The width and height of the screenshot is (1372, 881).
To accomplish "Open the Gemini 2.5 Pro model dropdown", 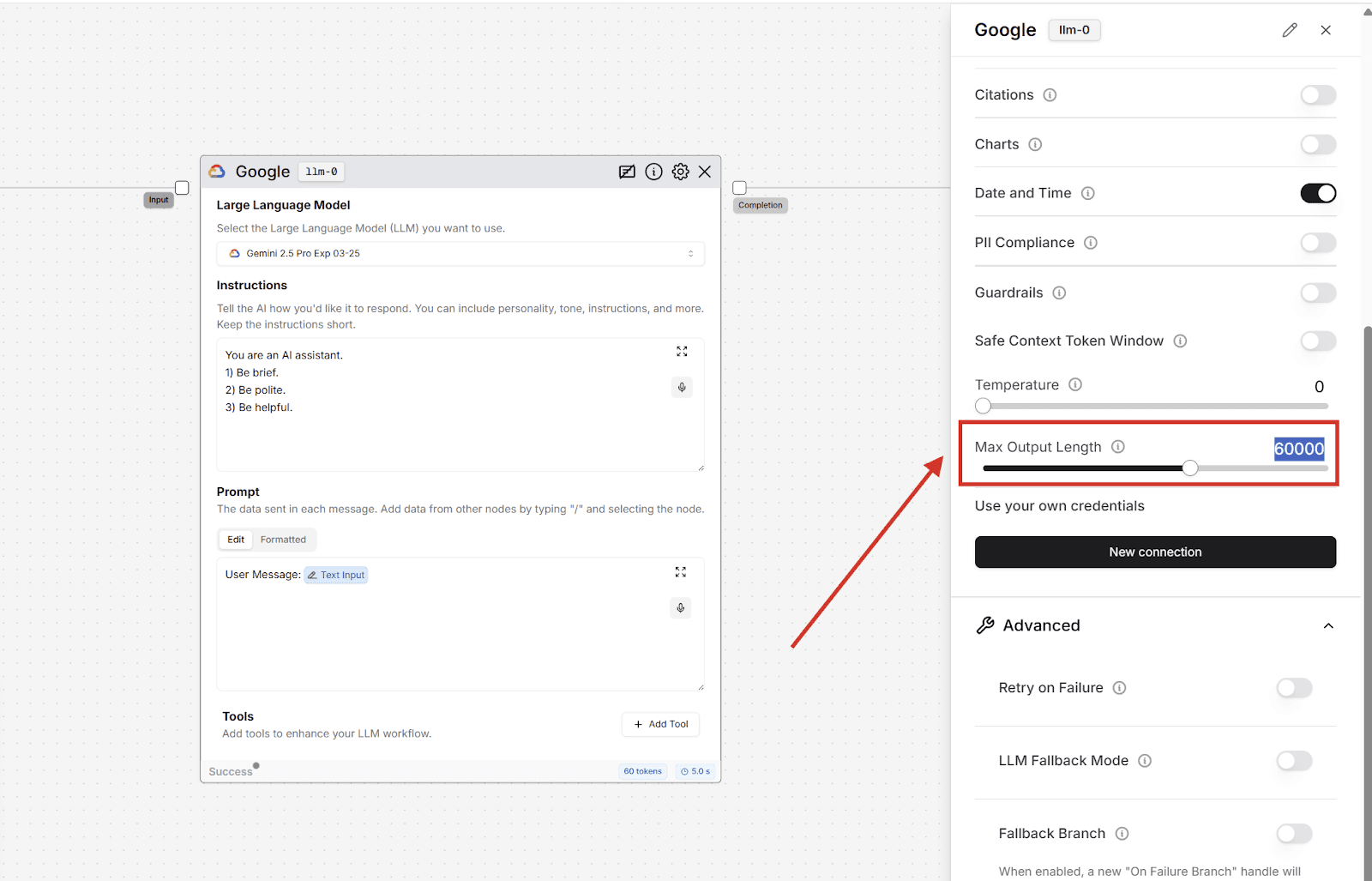I will pos(460,254).
